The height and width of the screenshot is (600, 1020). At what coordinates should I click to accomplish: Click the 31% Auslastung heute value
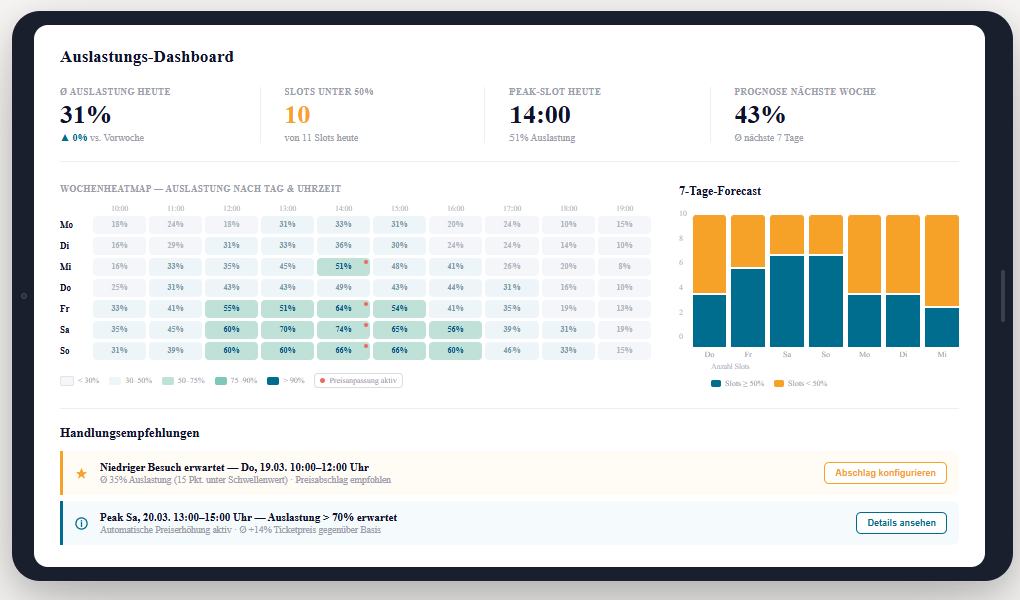(x=85, y=115)
